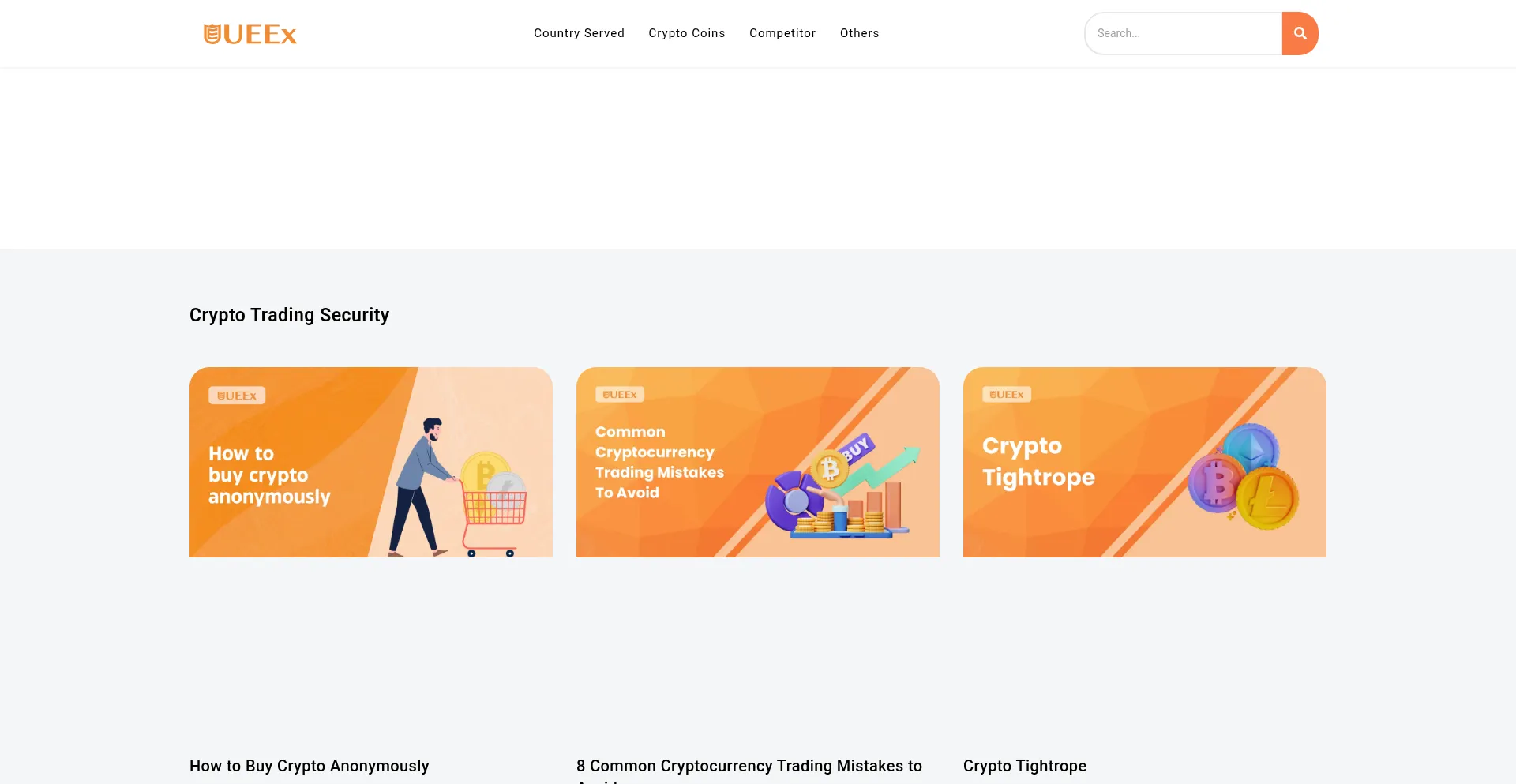Open the 'How to Buy Crypto Anonymously' title link
This screenshot has height=784, width=1516.
point(309,766)
